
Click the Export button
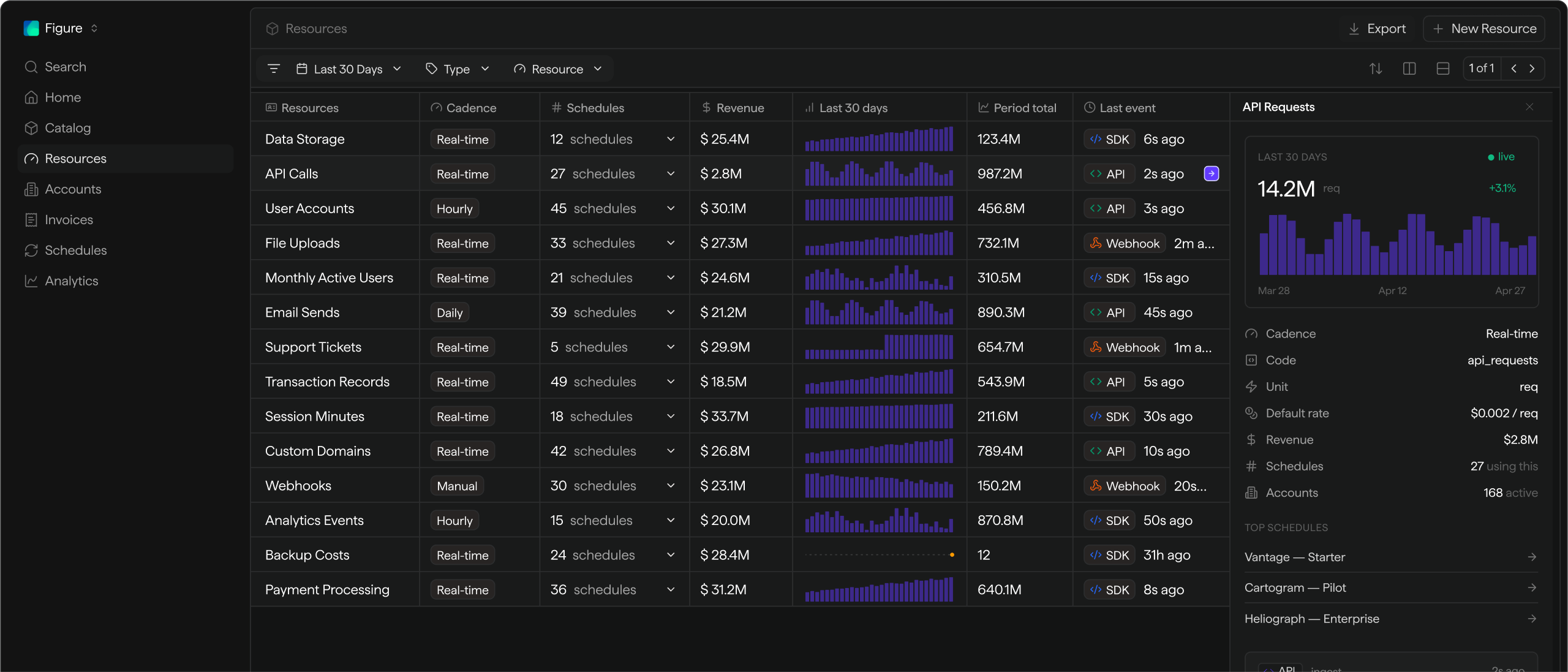point(1378,29)
